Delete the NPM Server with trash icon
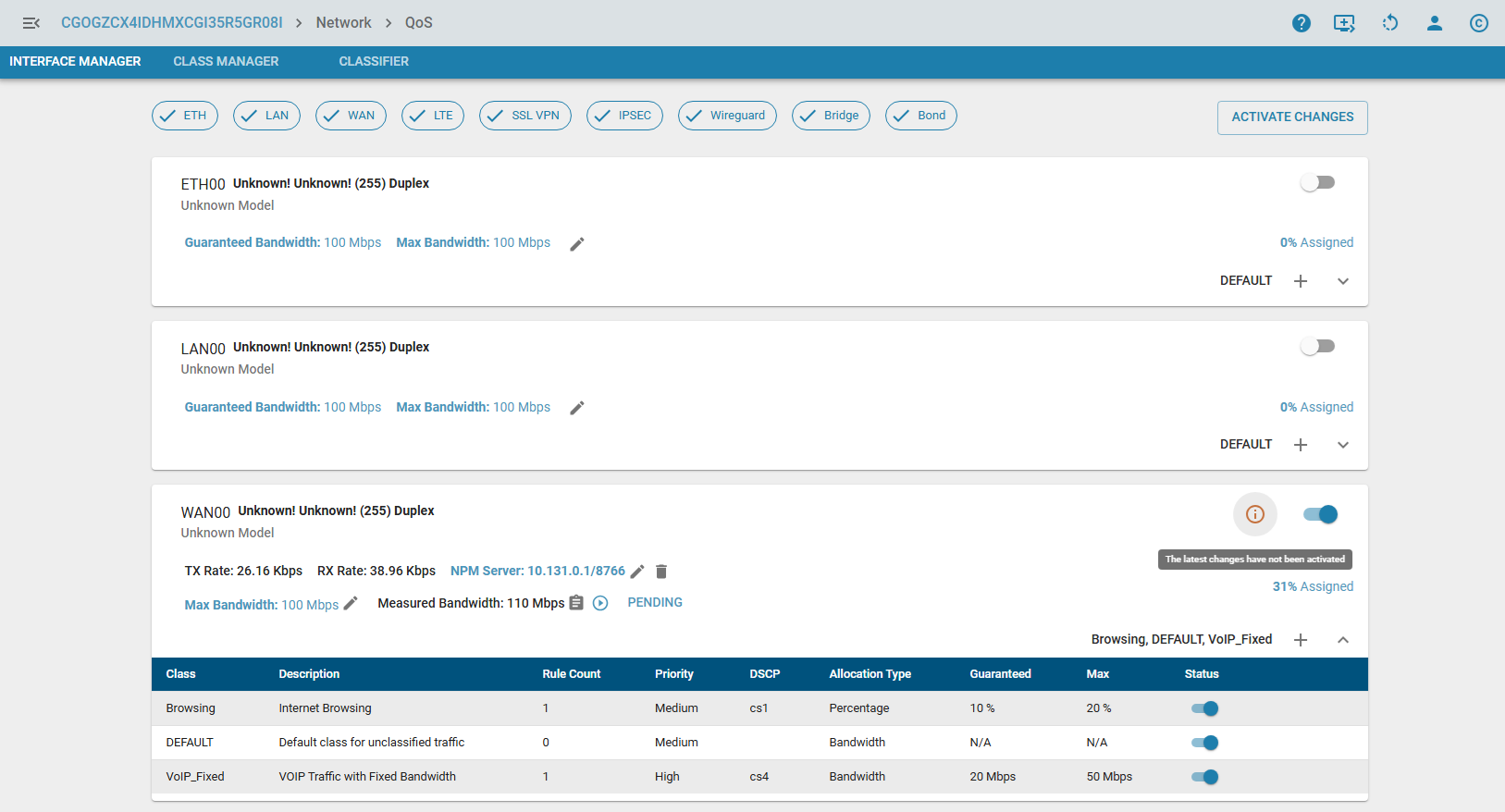 661,572
